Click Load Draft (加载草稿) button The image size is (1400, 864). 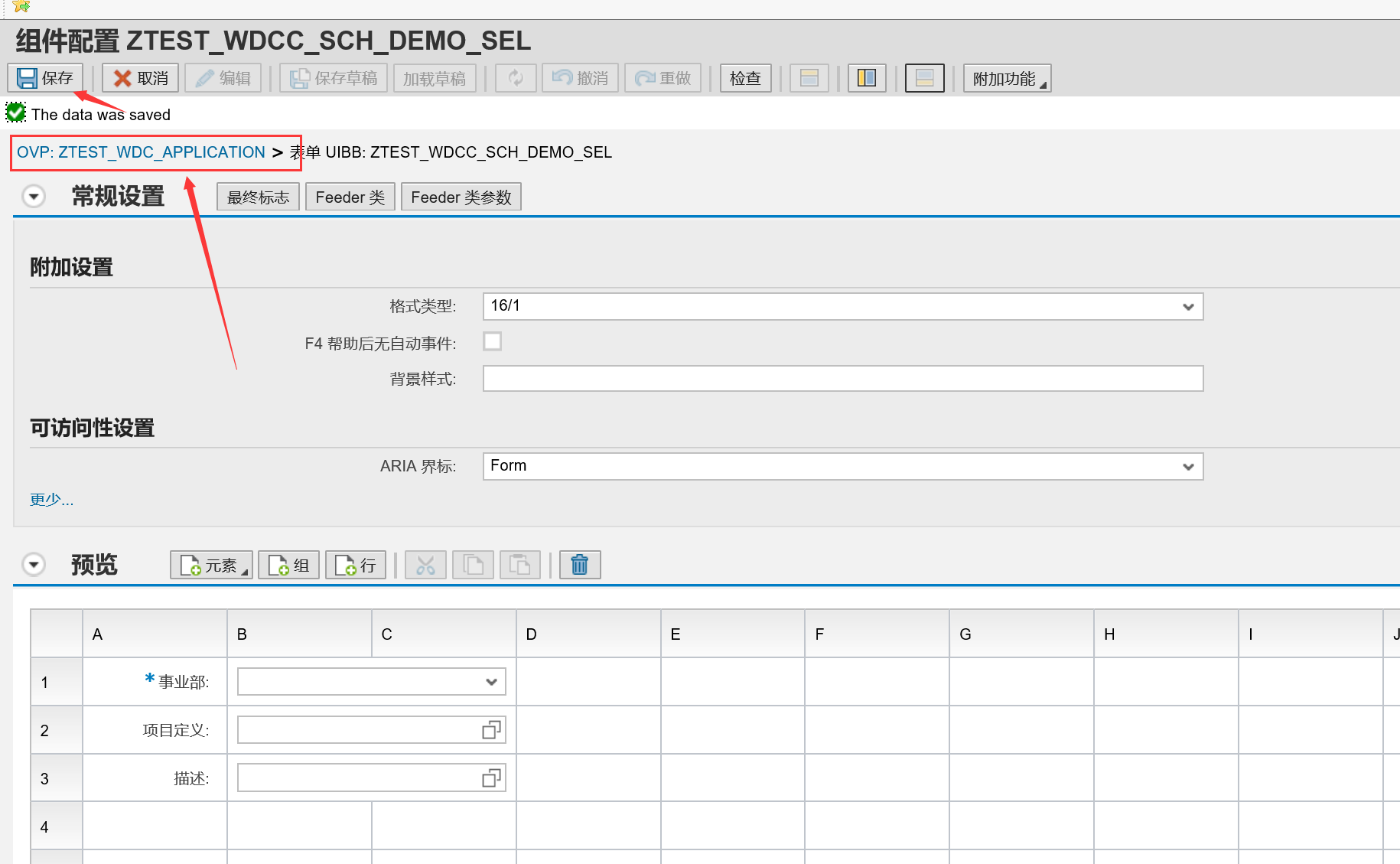tap(435, 78)
